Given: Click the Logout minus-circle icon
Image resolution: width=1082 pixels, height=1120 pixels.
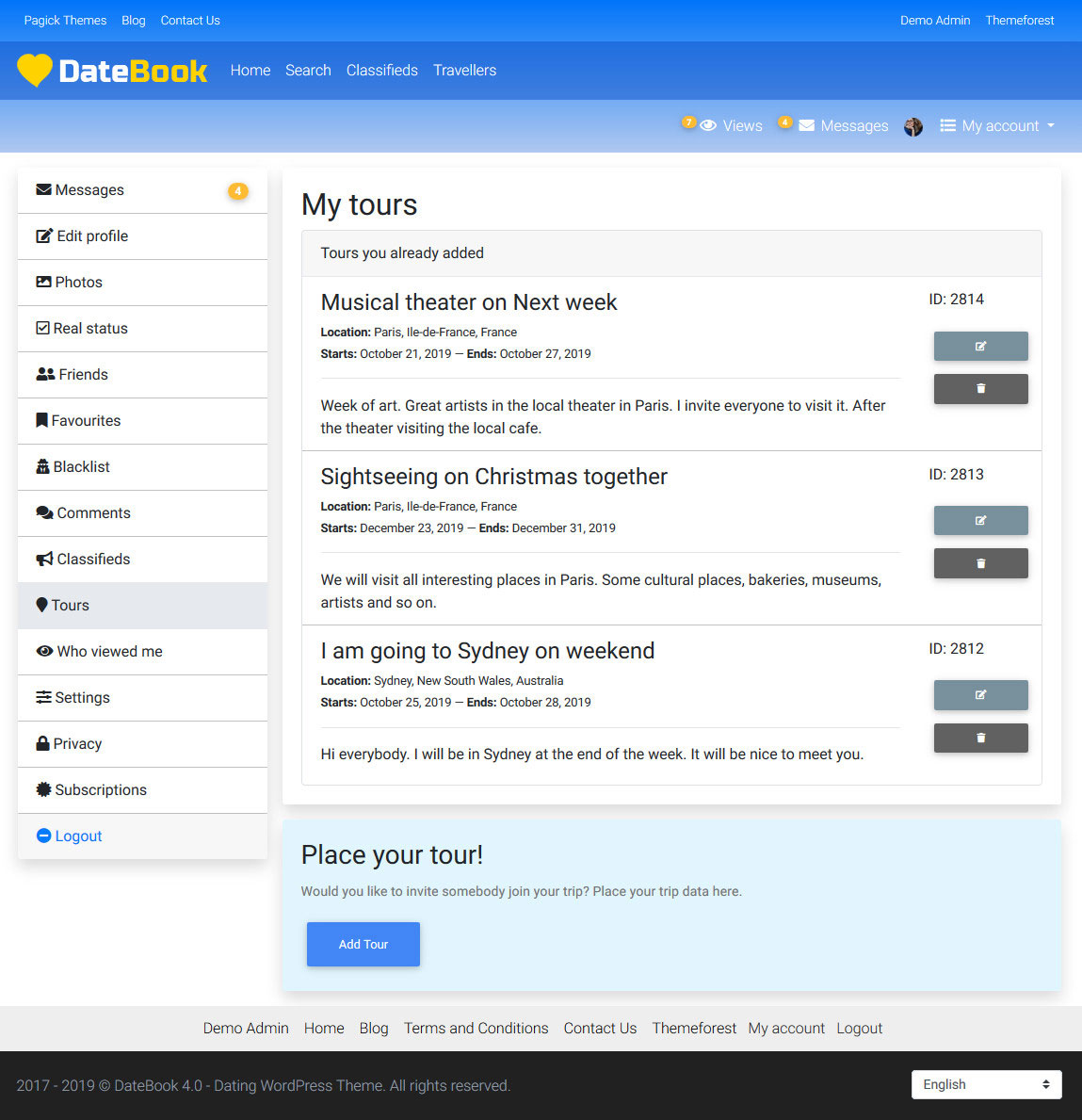Looking at the screenshot, I should (x=43, y=836).
